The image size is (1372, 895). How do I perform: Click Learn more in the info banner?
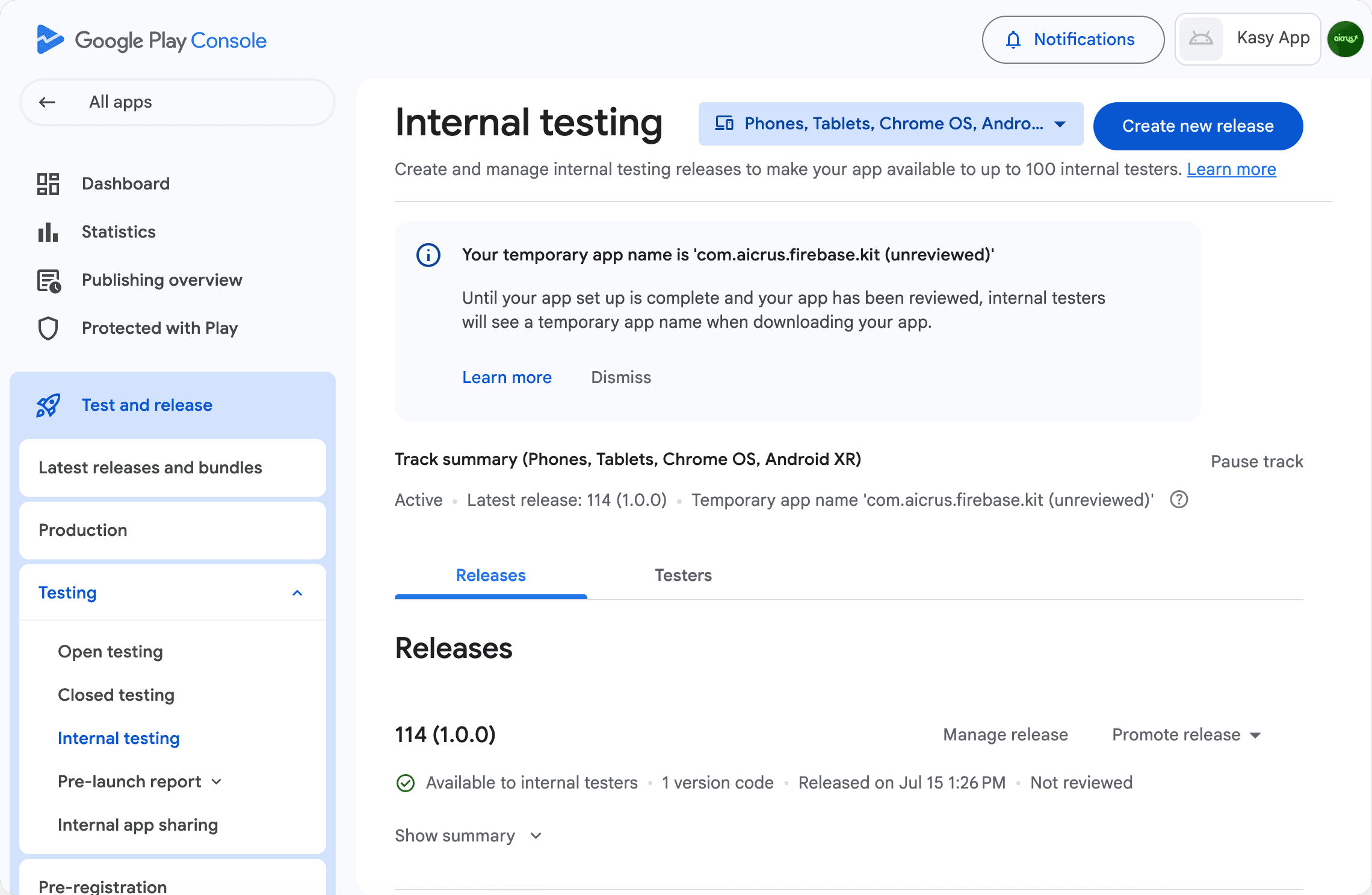(x=507, y=378)
